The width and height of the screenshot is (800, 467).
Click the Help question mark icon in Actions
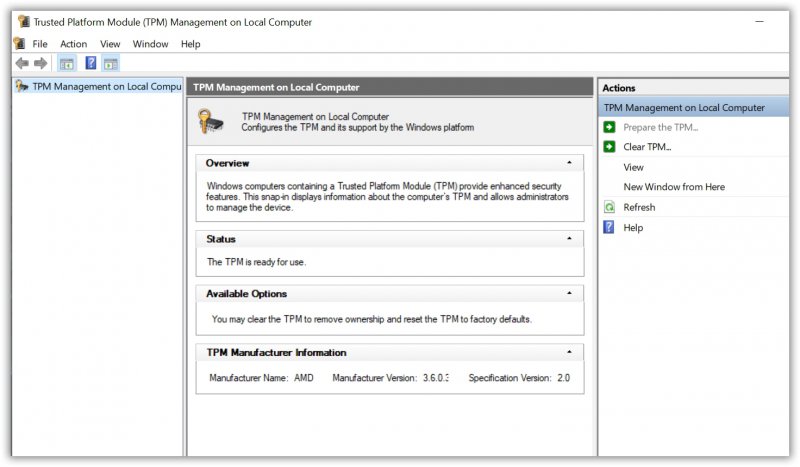tap(609, 228)
